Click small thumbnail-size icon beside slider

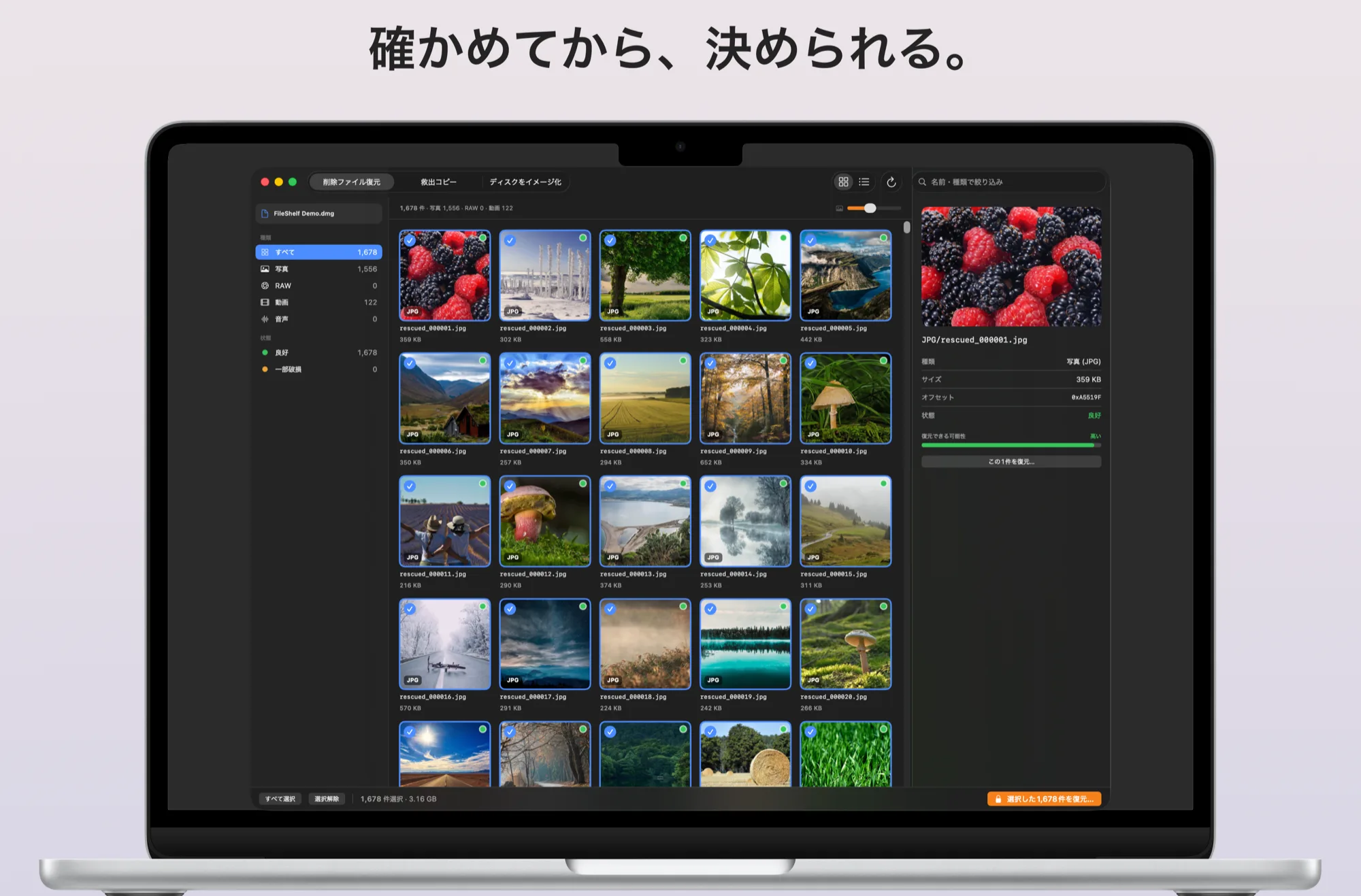click(x=839, y=208)
